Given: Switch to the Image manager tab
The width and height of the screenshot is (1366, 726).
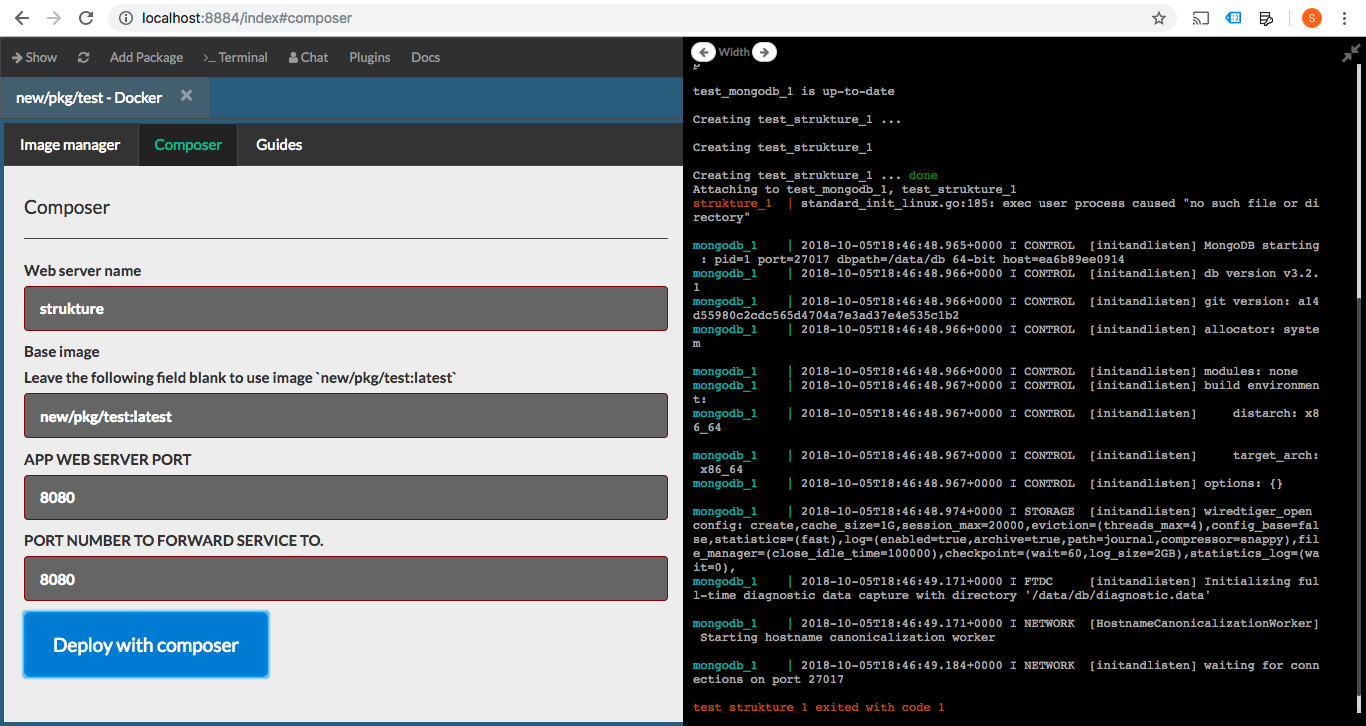Looking at the screenshot, I should [70, 145].
